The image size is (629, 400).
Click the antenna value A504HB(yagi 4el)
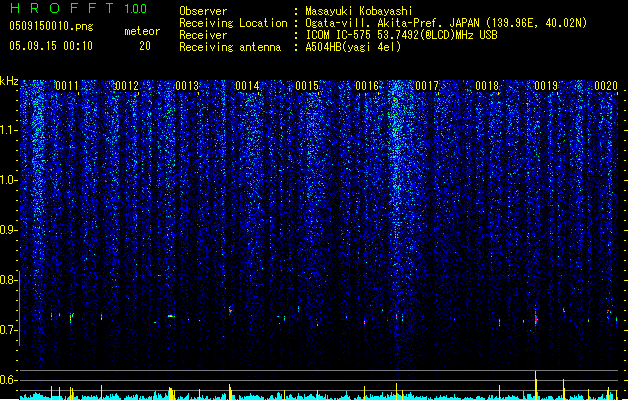coord(353,47)
